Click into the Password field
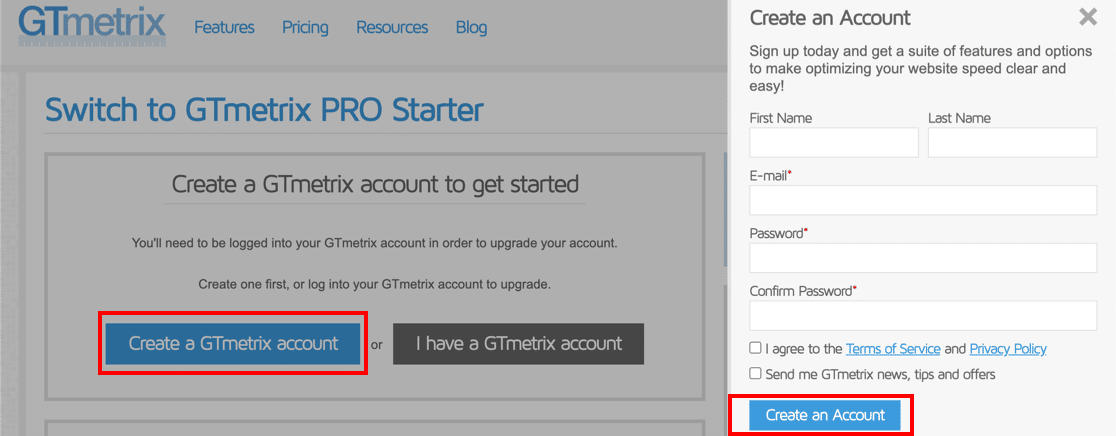The height and width of the screenshot is (436, 1116). click(923, 257)
